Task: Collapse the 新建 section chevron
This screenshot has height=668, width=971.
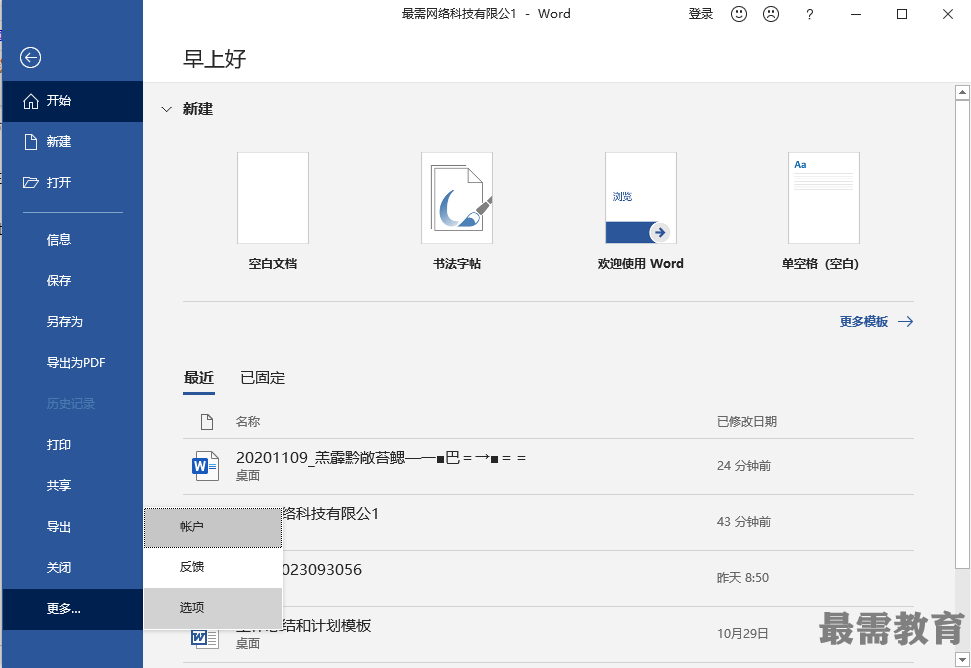Action: [166, 110]
